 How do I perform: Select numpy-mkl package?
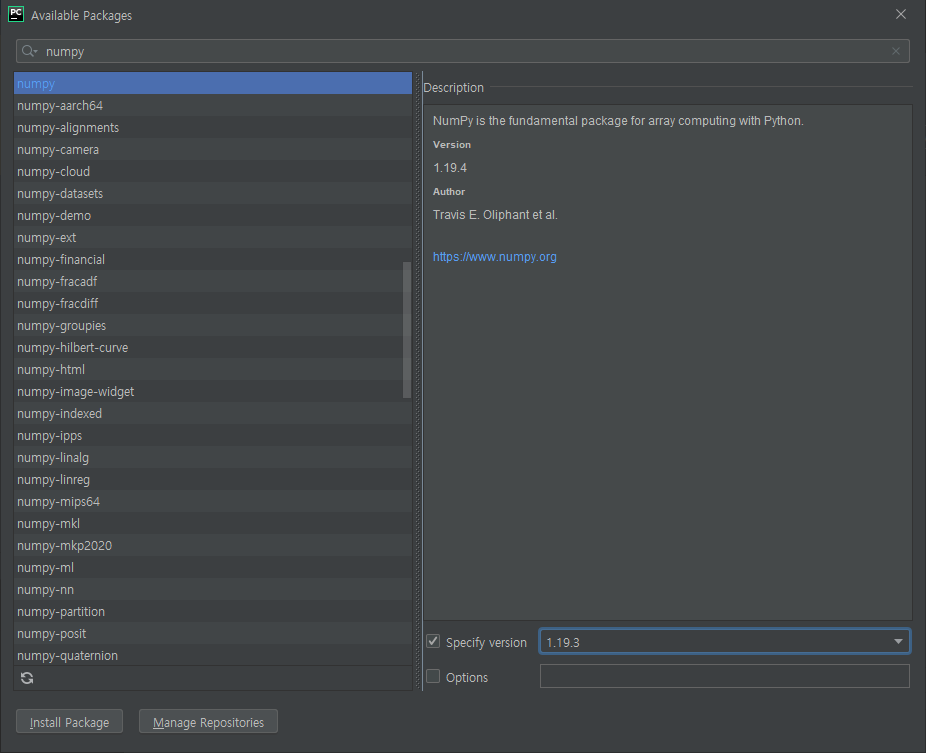tap(213, 523)
